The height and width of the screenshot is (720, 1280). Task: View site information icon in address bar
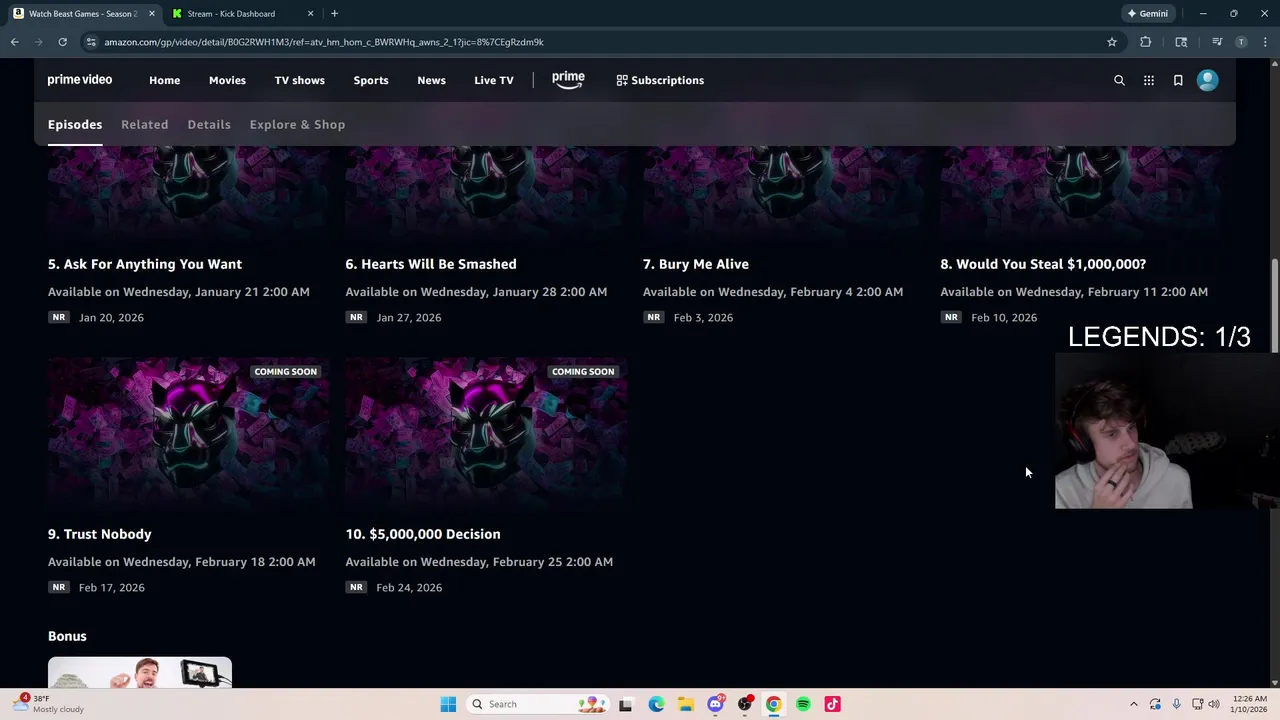coord(91,42)
